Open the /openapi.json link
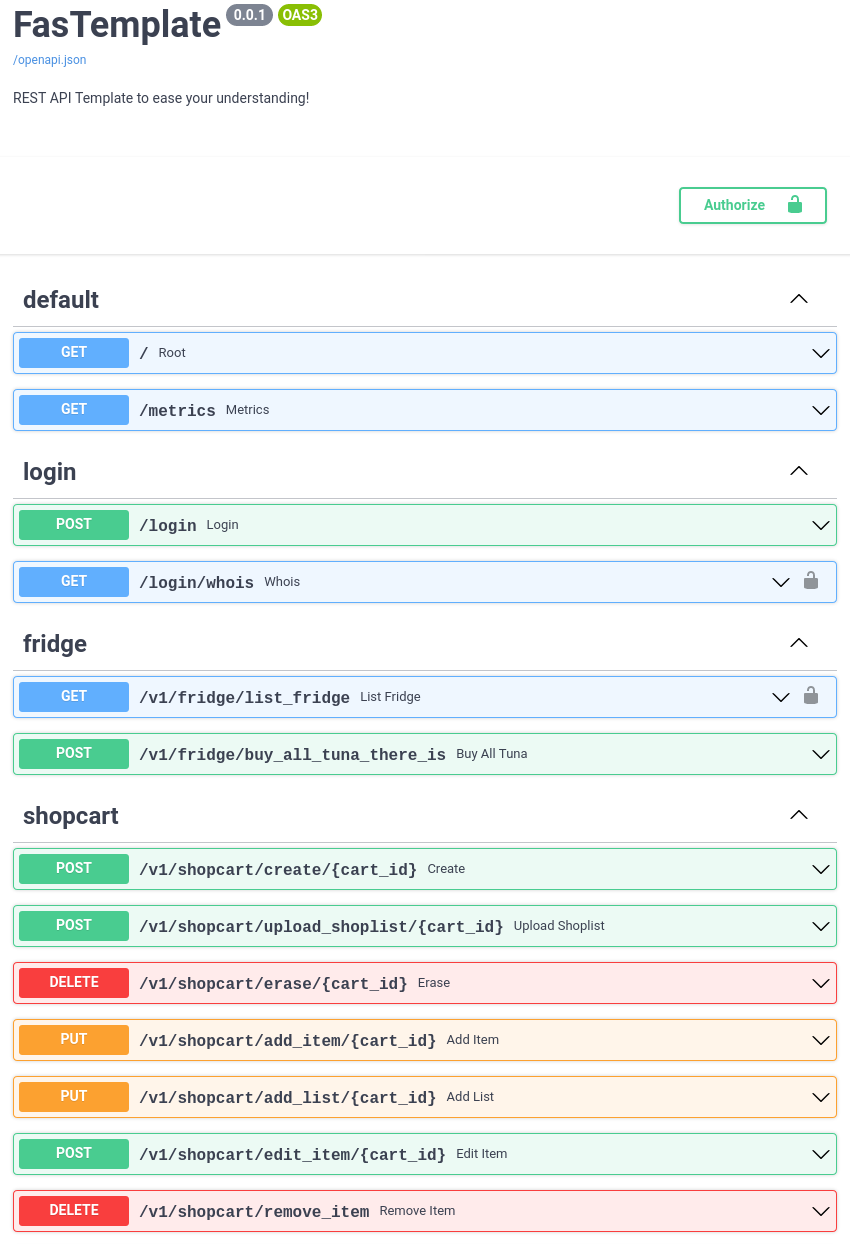850x1244 pixels. 50,60
